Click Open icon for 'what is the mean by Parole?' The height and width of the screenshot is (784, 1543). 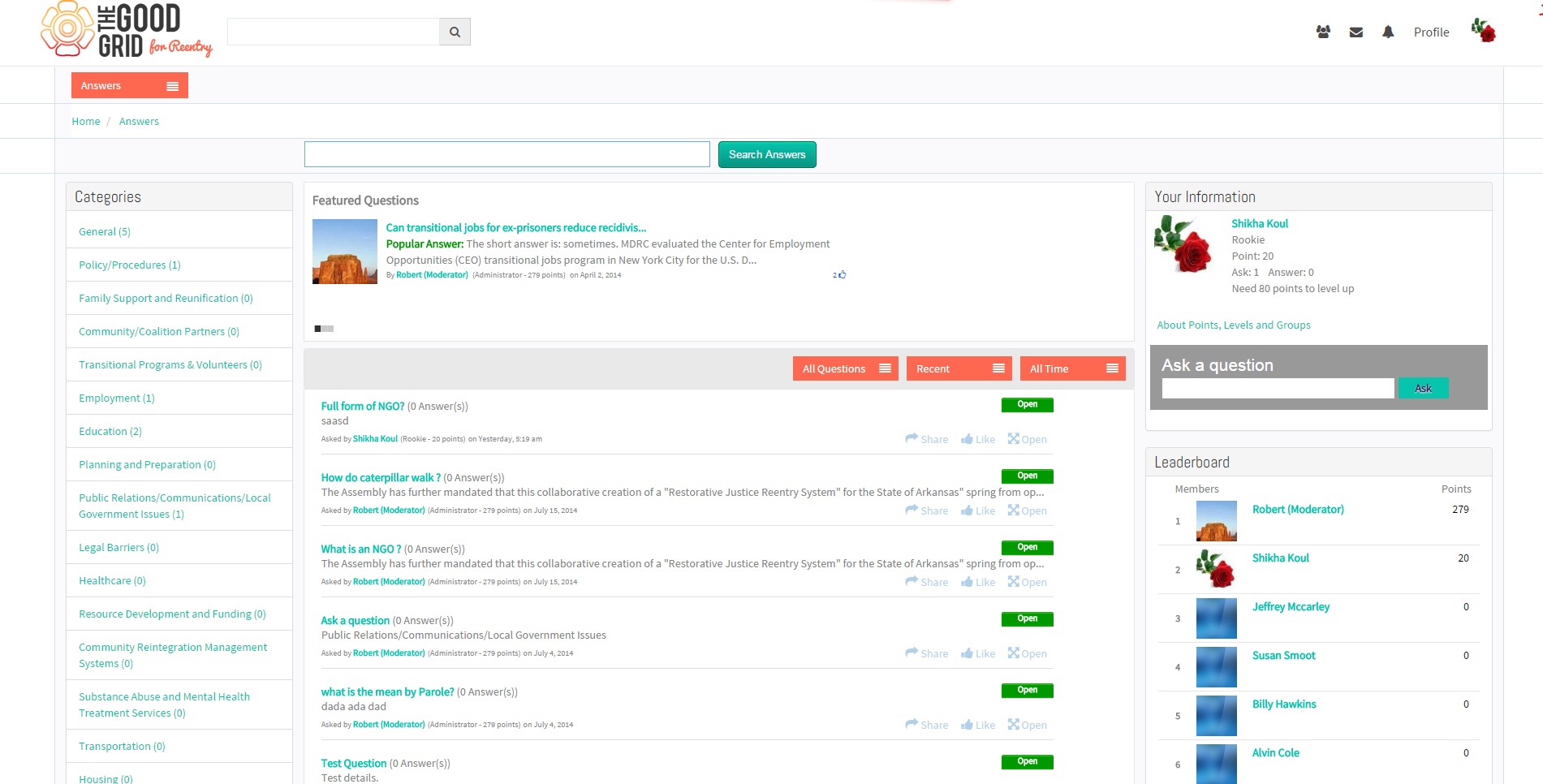pos(1028,725)
